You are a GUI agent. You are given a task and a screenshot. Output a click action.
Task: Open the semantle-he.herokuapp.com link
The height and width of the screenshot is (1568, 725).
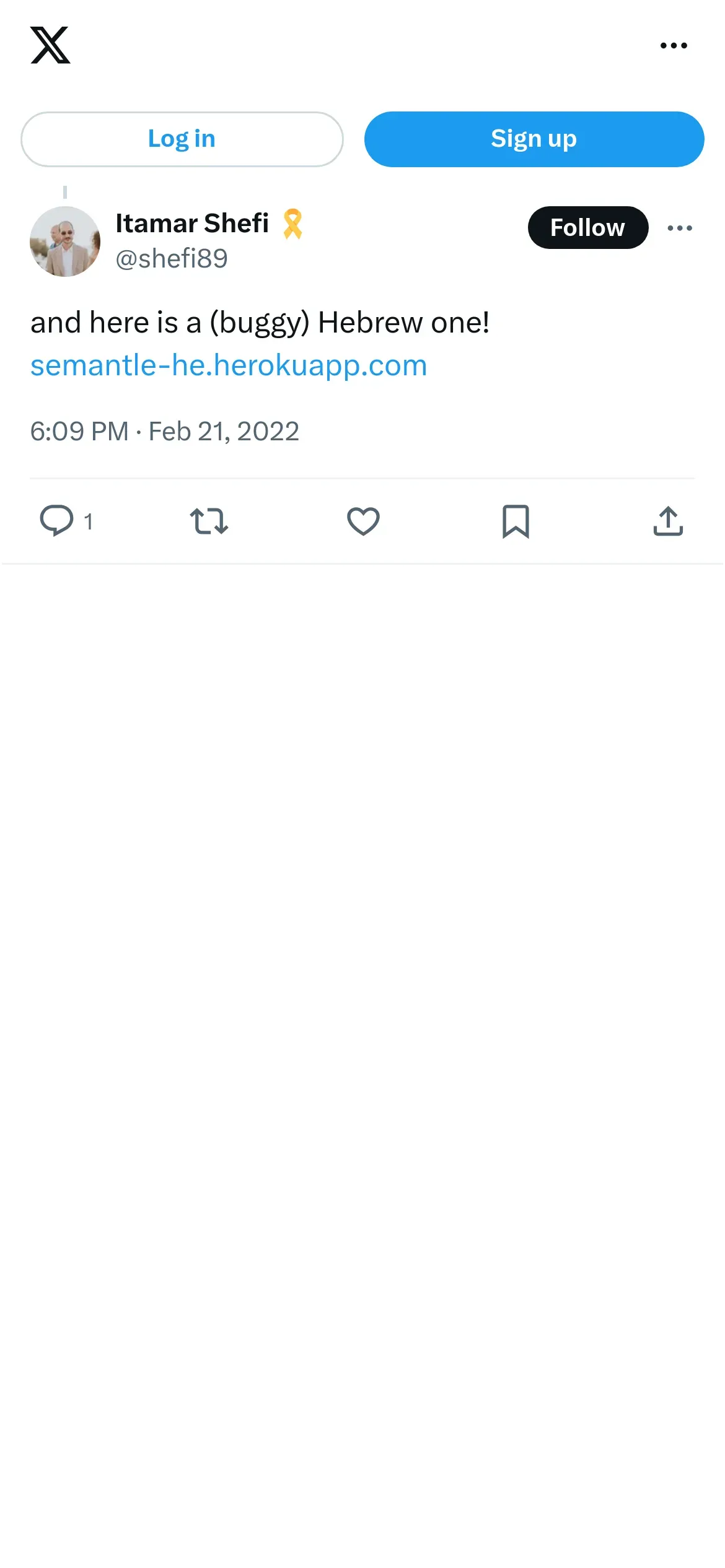229,365
